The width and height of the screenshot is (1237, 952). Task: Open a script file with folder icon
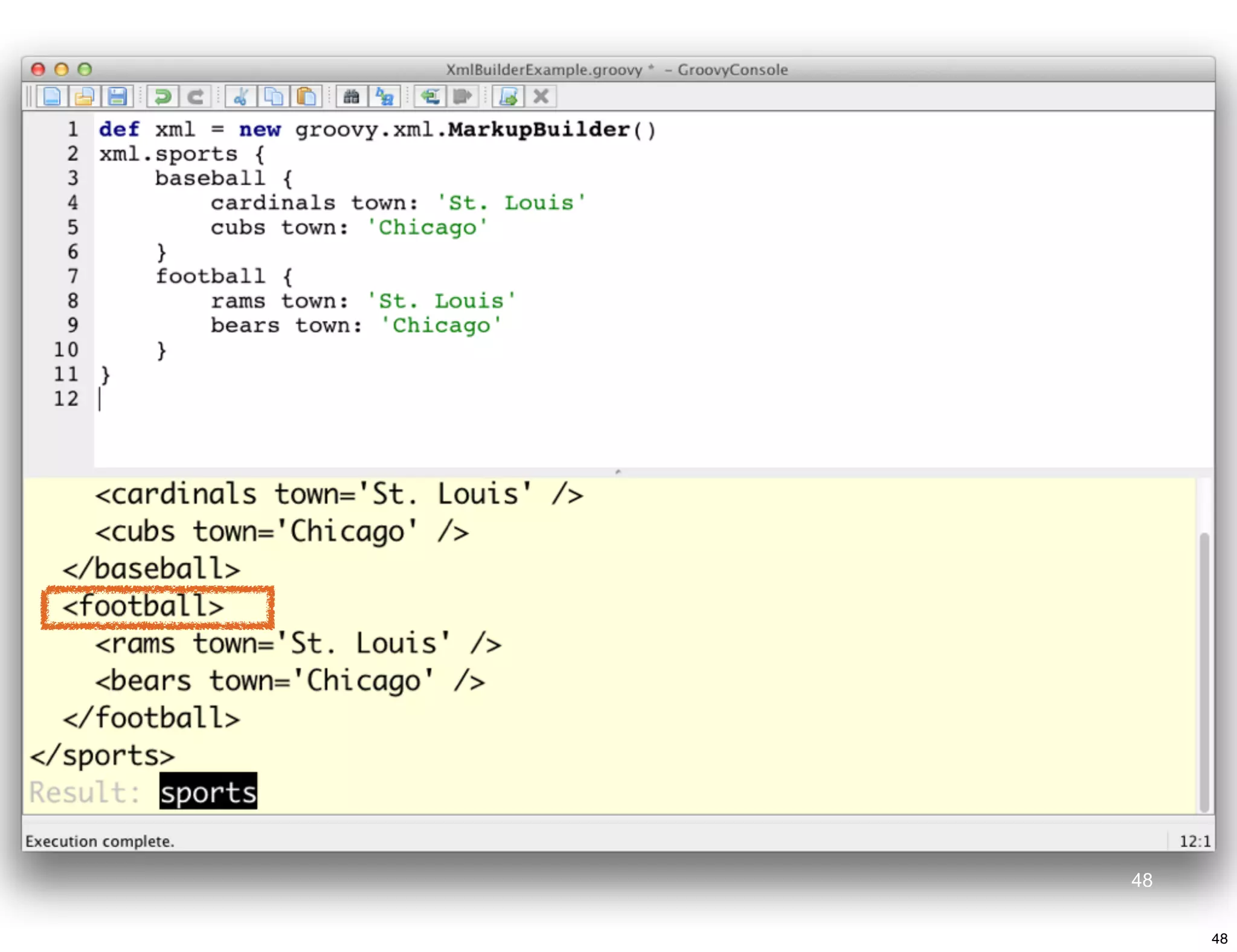tap(85, 97)
